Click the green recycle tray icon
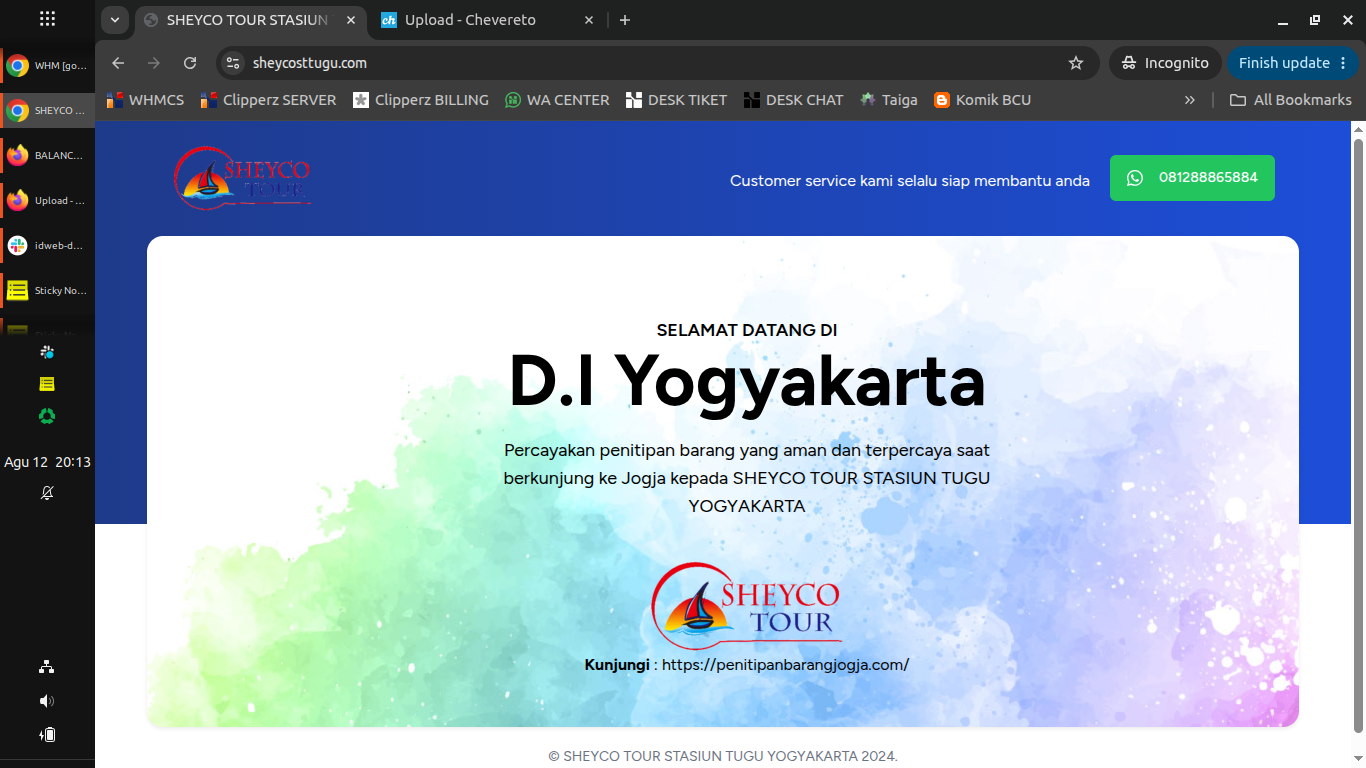The image size is (1366, 768). point(47,416)
